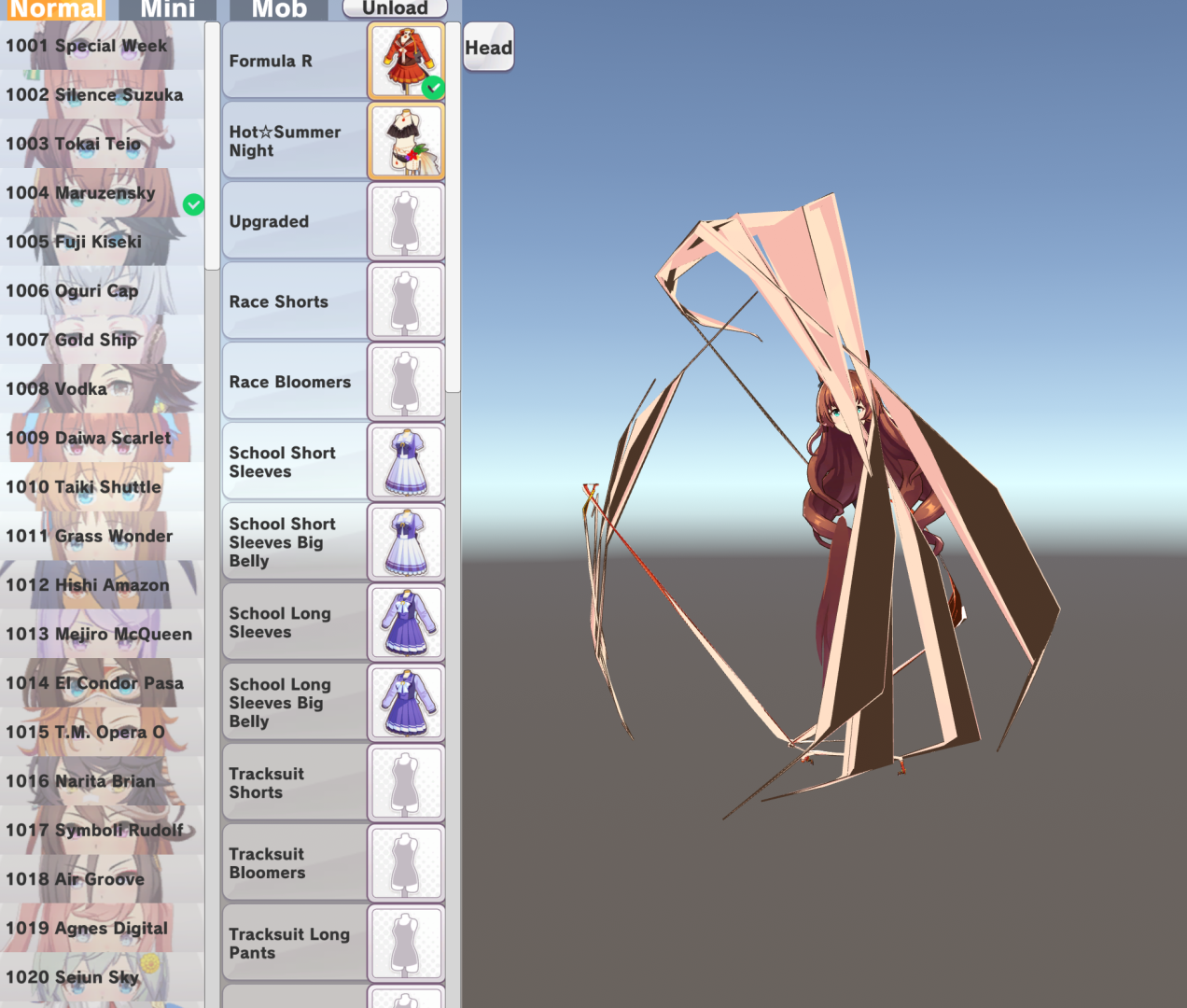Click the Tracksuit Long Pants label
Image resolution: width=1187 pixels, height=1008 pixels.
(x=289, y=944)
